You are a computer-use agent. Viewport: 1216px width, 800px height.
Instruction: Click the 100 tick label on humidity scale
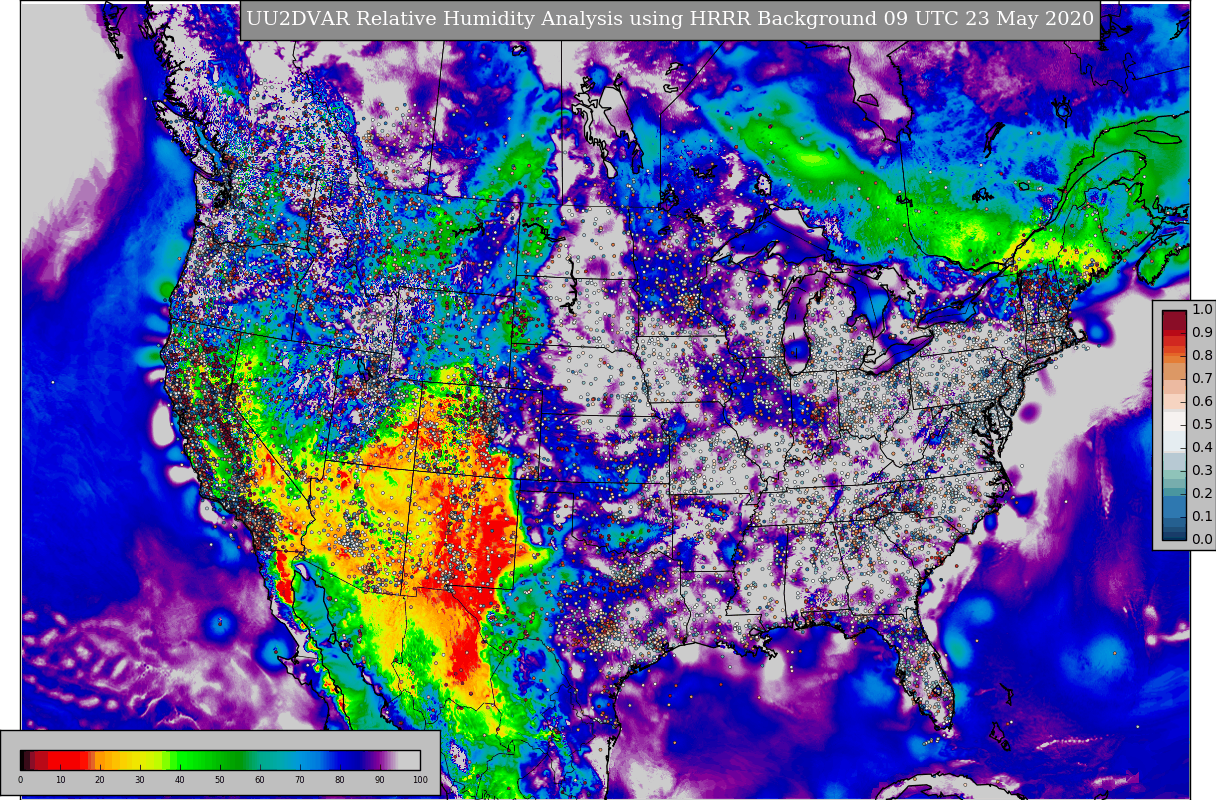click(420, 780)
